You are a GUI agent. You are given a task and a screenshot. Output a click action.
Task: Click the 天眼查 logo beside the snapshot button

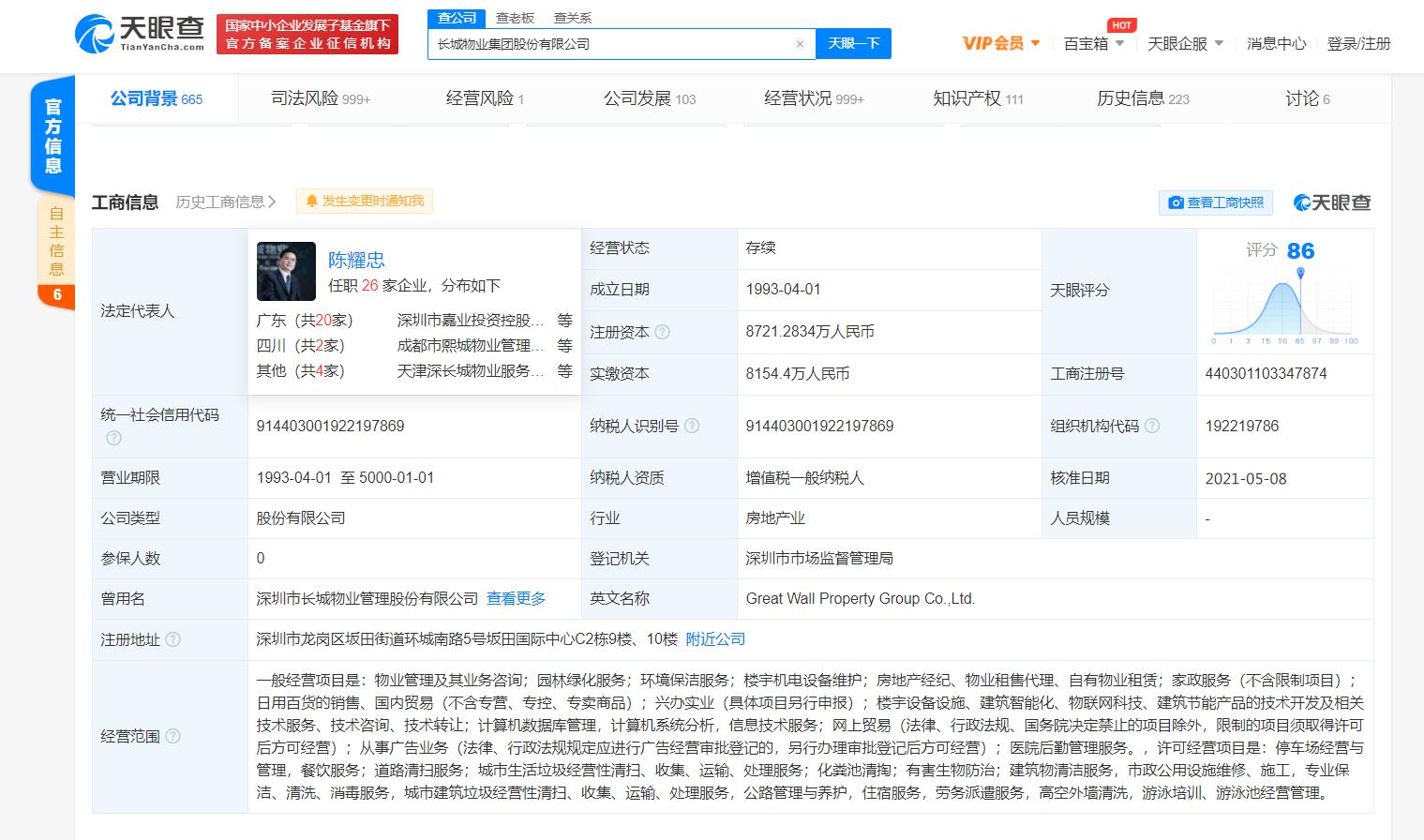pos(1332,202)
